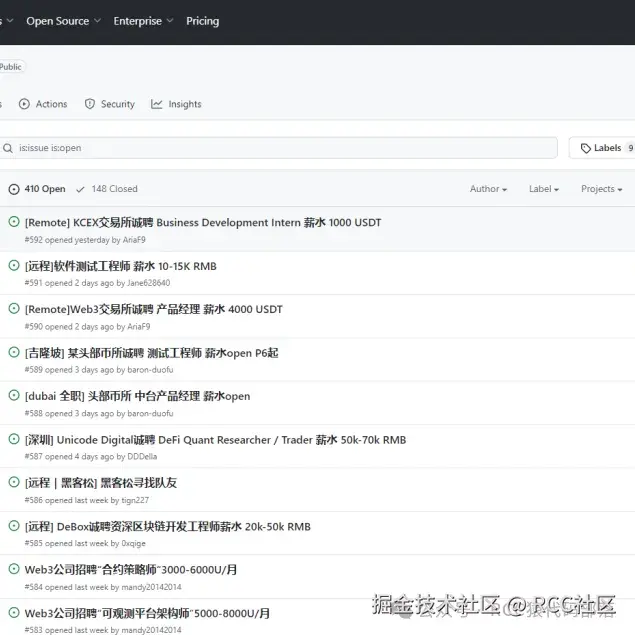This screenshot has height=635, width=635.
Task: Open author Jane628640's profile
Action: coord(148,283)
